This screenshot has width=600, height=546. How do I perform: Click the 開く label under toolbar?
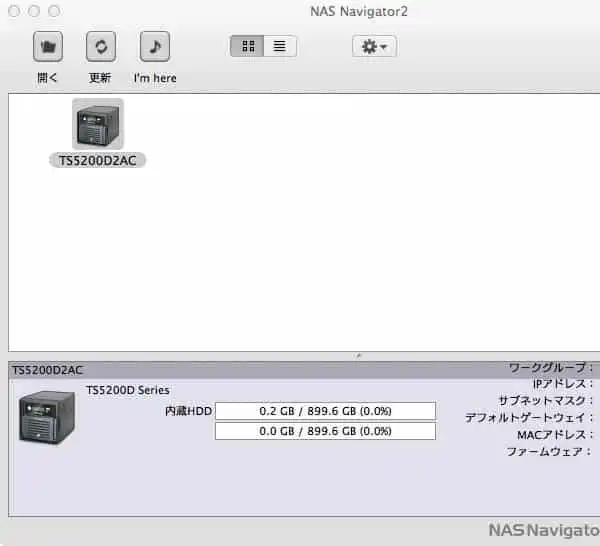47,78
